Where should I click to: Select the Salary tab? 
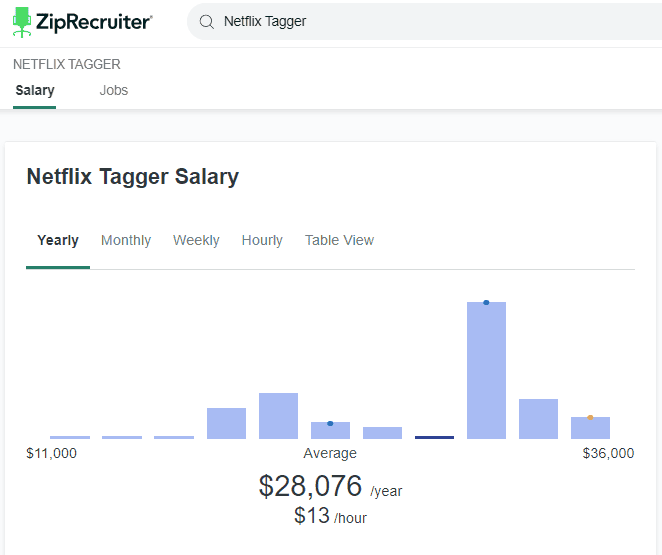pyautogui.click(x=35, y=90)
